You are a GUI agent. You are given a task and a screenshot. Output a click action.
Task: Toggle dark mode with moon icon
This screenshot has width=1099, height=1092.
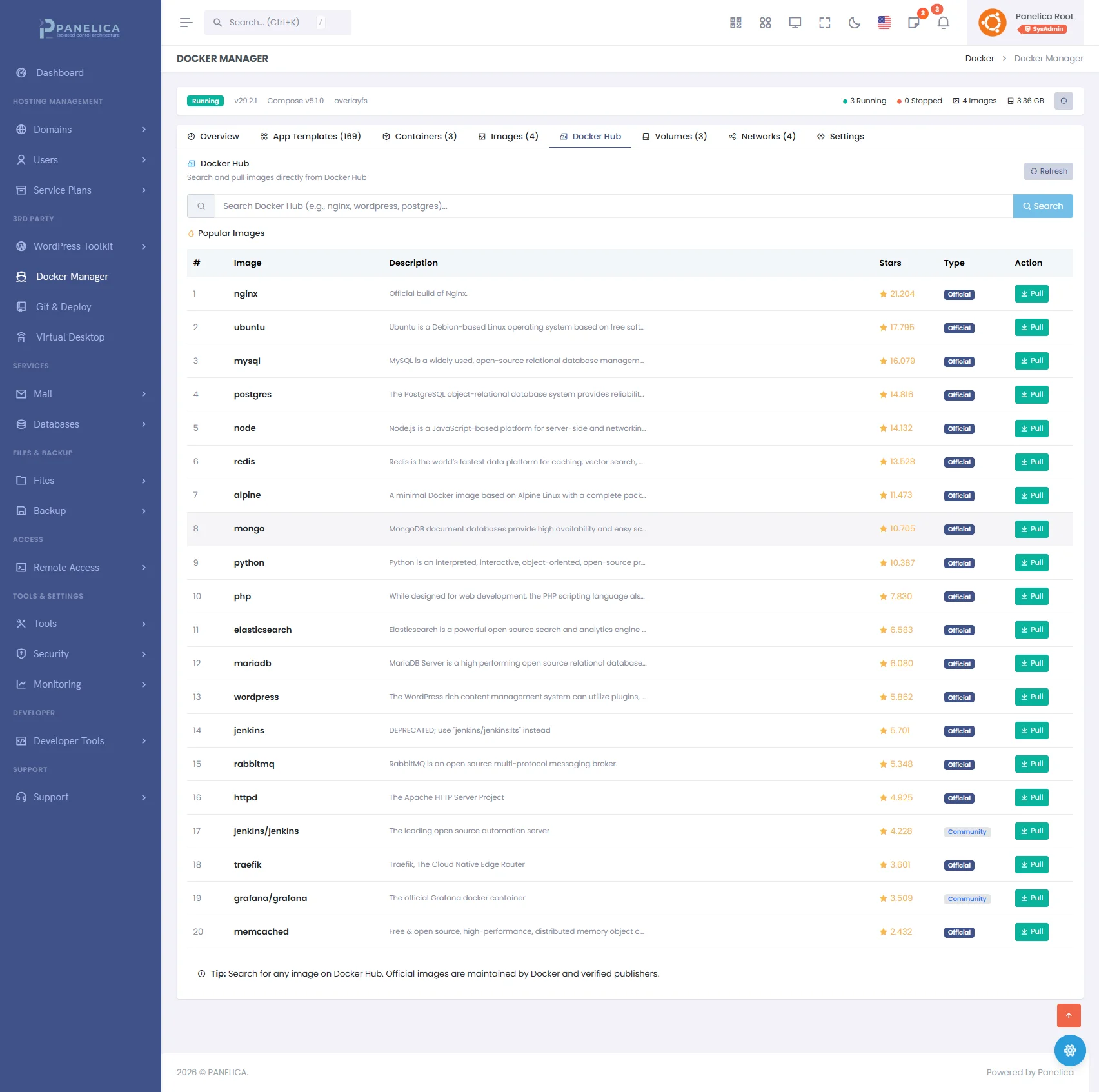(854, 23)
